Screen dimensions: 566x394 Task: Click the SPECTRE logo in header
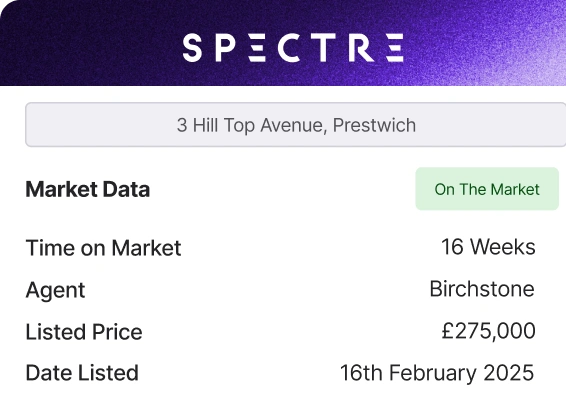point(293,48)
